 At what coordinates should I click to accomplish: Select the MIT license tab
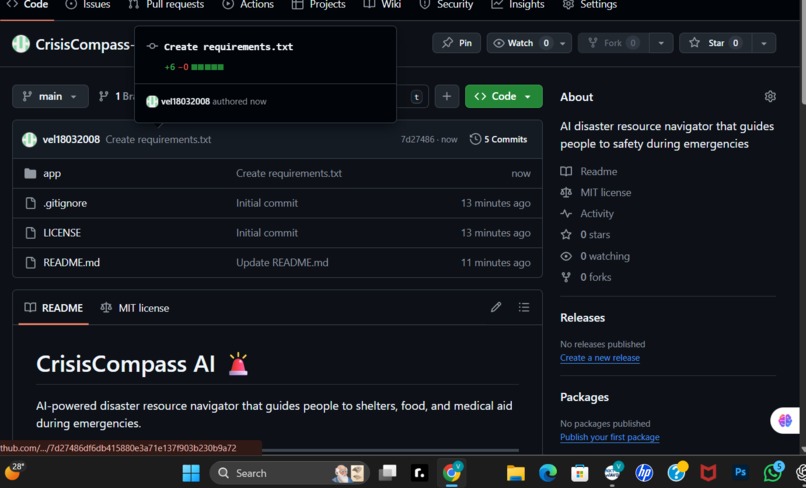pos(135,308)
